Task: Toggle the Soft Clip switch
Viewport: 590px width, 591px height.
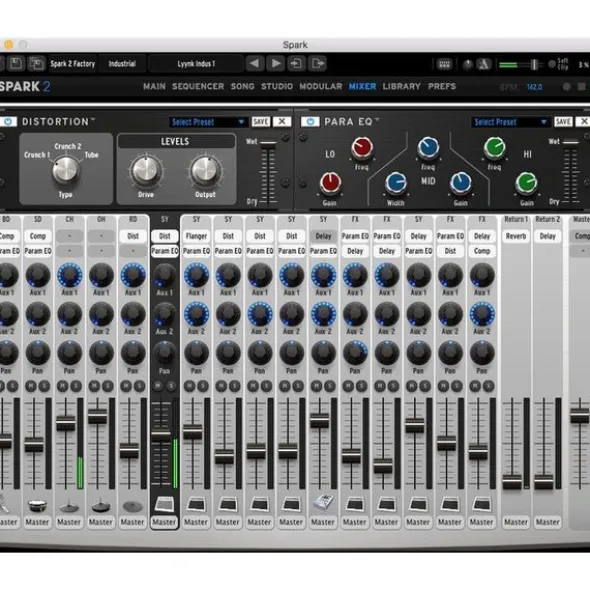Action: [552, 64]
